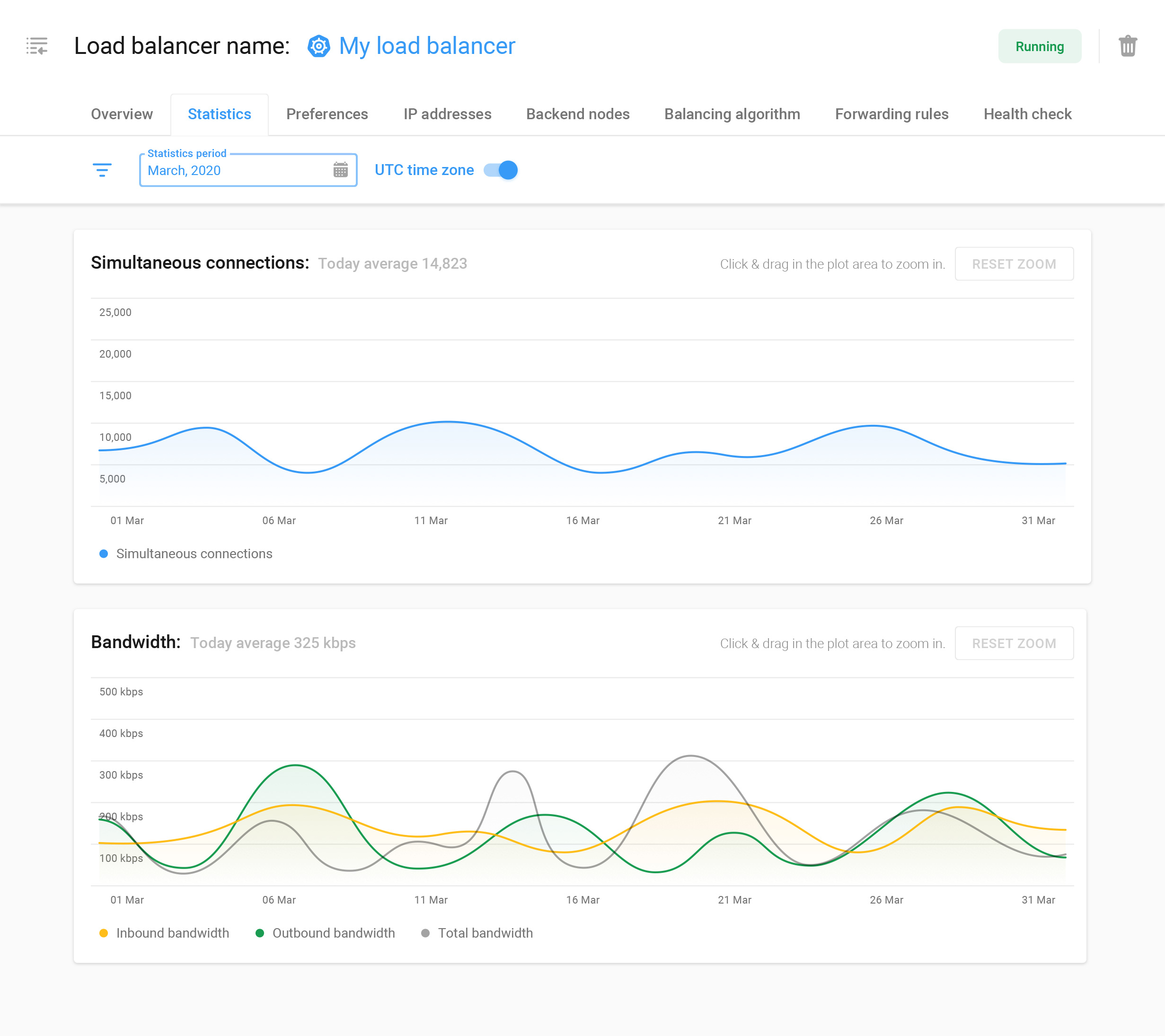Toggle Outbound bandwidth legend series

(x=326, y=933)
